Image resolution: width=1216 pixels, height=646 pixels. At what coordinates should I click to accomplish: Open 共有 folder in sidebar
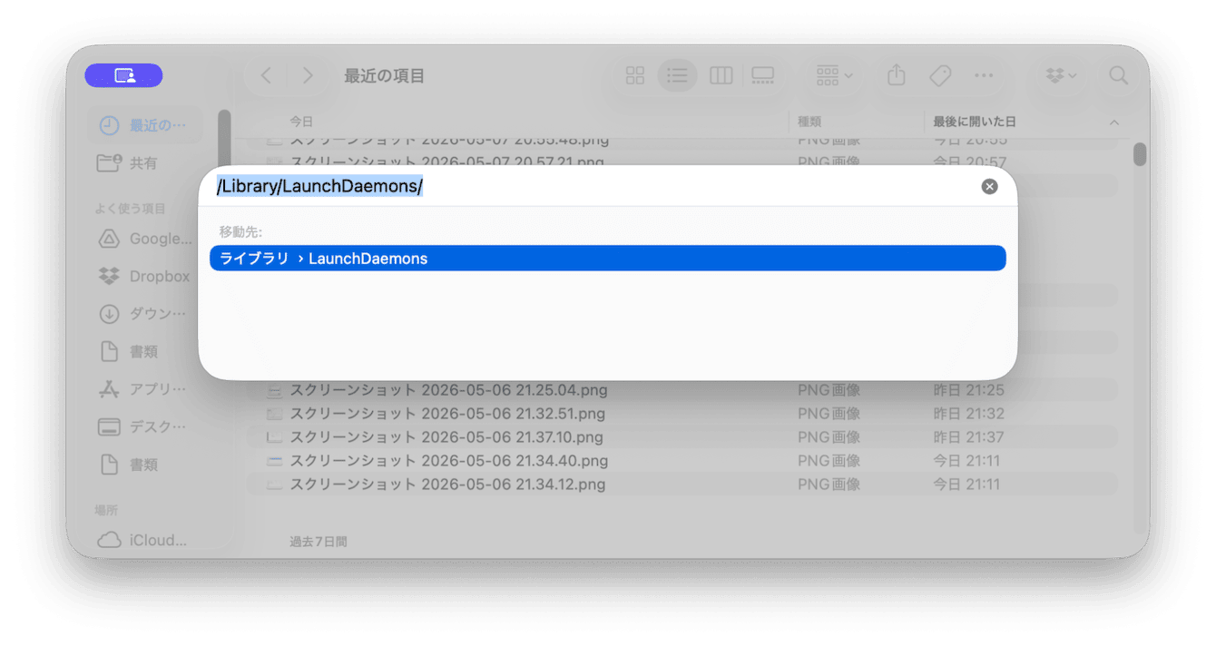point(144,163)
